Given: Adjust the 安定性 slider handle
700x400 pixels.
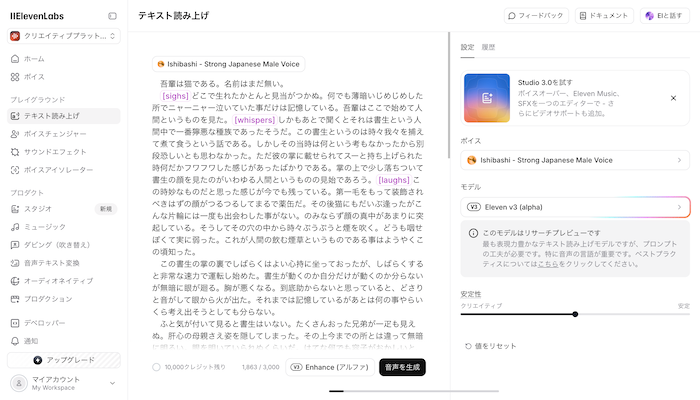Looking at the screenshot, I should coord(575,314).
